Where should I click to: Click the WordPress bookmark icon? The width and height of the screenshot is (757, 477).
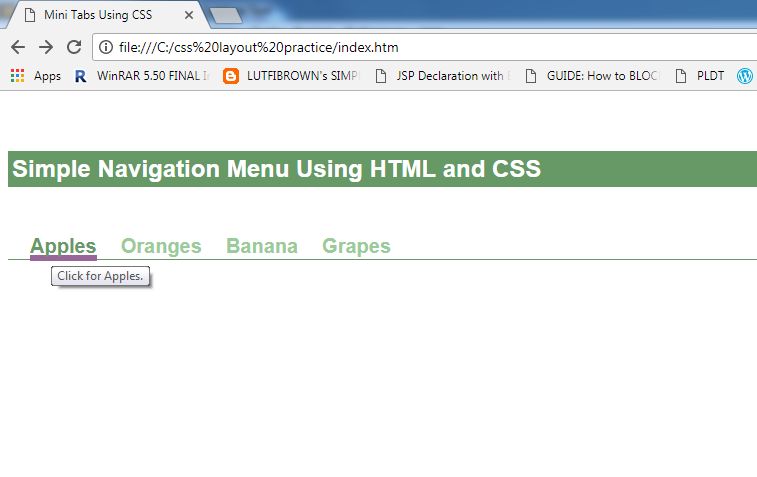745,76
